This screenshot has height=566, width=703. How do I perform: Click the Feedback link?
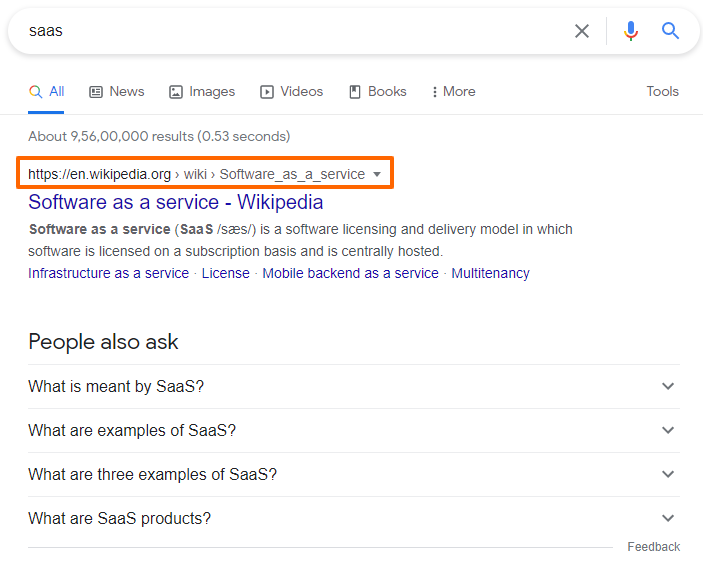653,547
